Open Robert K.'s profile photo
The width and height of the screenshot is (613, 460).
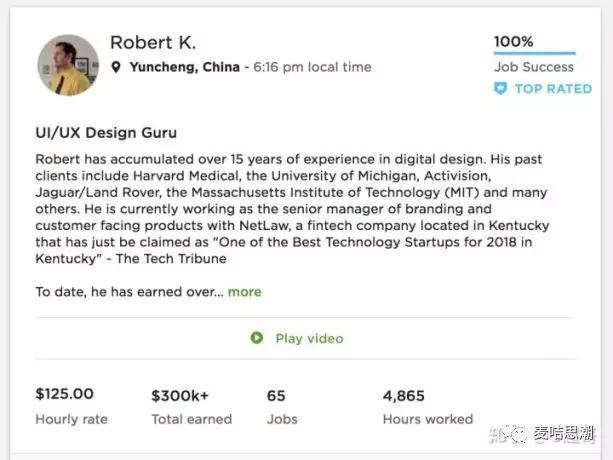coord(68,65)
